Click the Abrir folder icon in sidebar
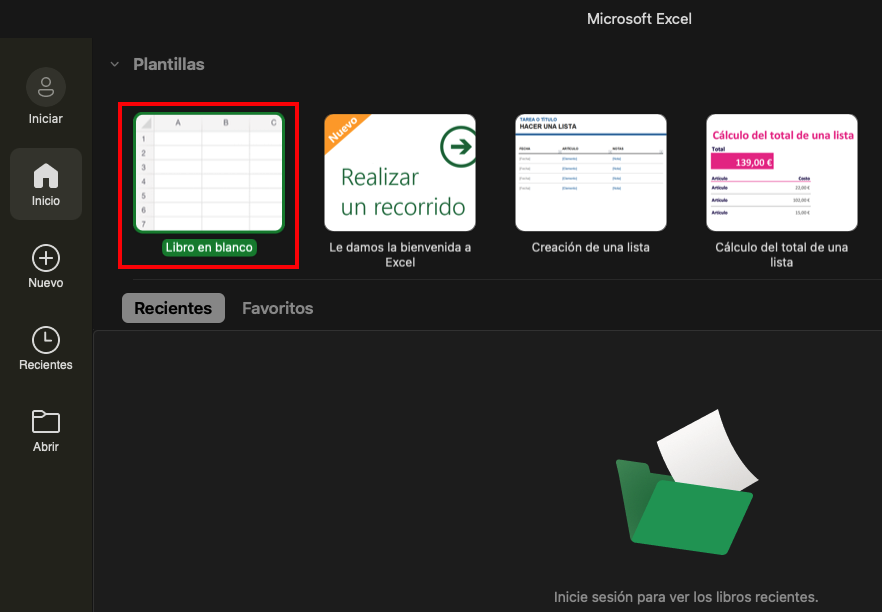The image size is (882, 612). pyautogui.click(x=45, y=422)
